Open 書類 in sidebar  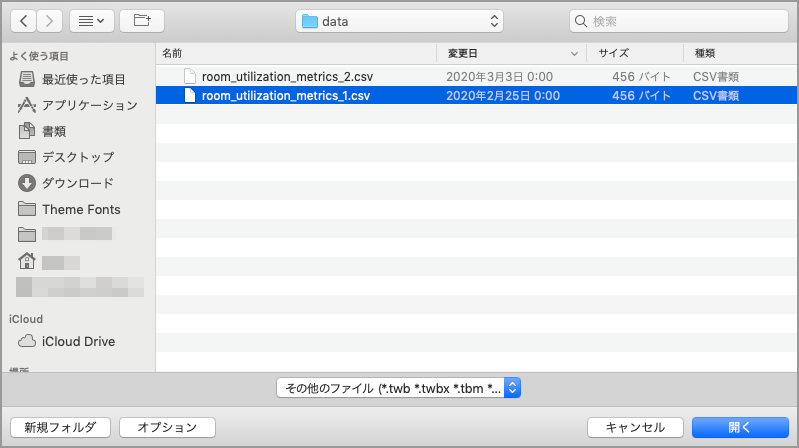point(54,131)
